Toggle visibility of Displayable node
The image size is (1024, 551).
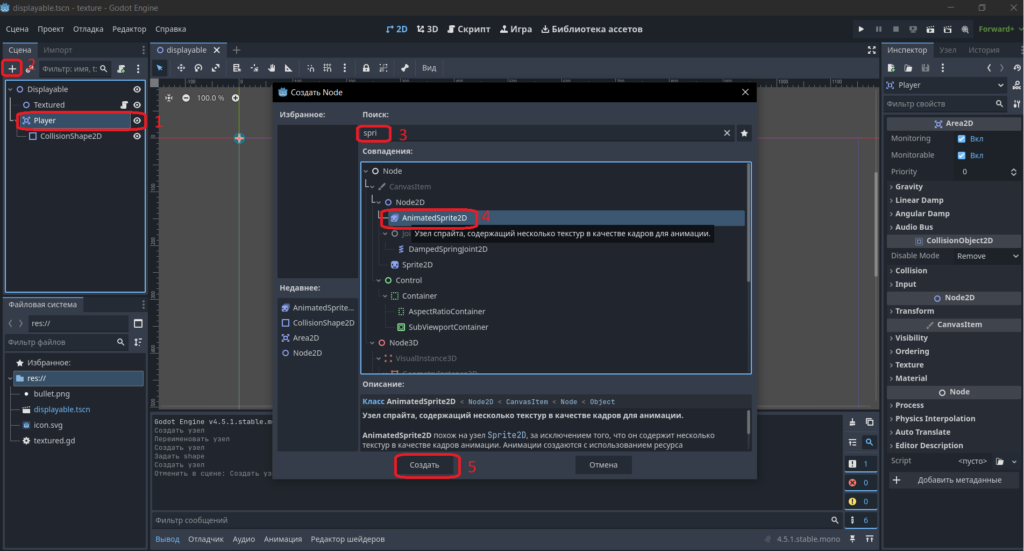point(137,89)
